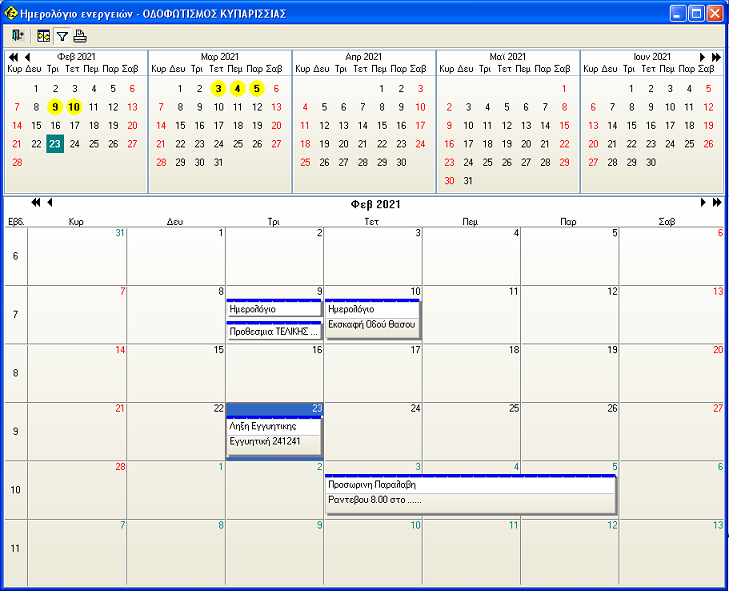Image resolution: width=729 pixels, height=591 pixels.
Task: Go to next month in main calendar
Action: pyautogui.click(x=702, y=203)
